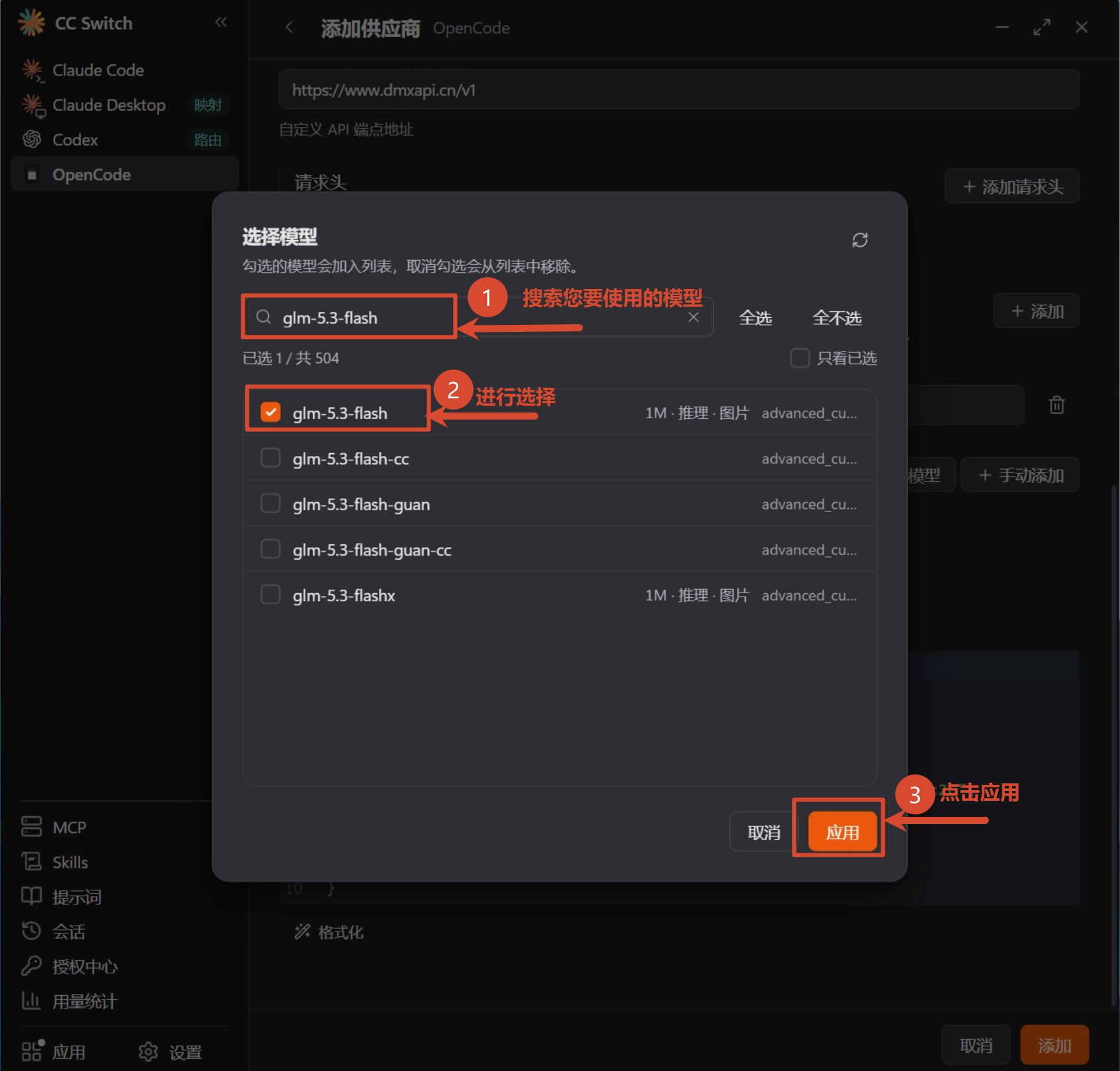Viewport: 1120px width, 1071px height.
Task: Clear the model search box with X
Action: pyautogui.click(x=694, y=317)
